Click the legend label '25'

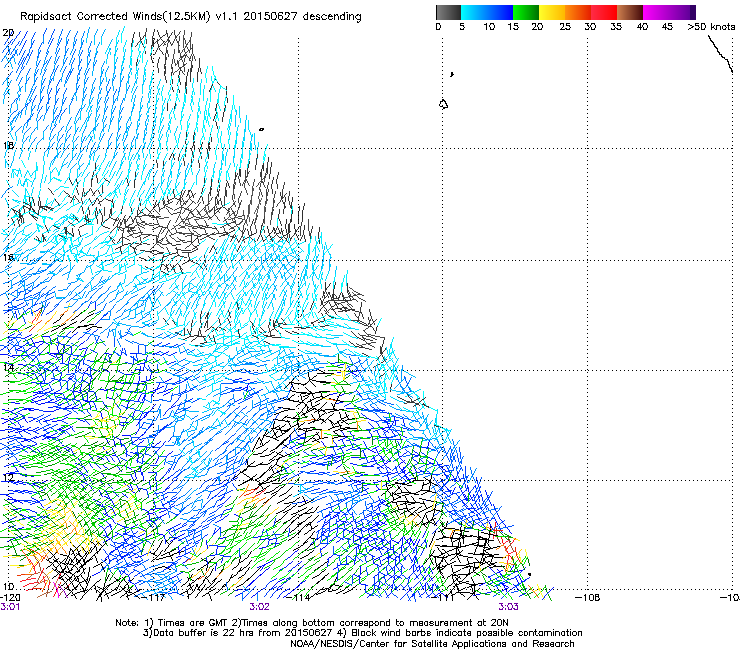(565, 27)
